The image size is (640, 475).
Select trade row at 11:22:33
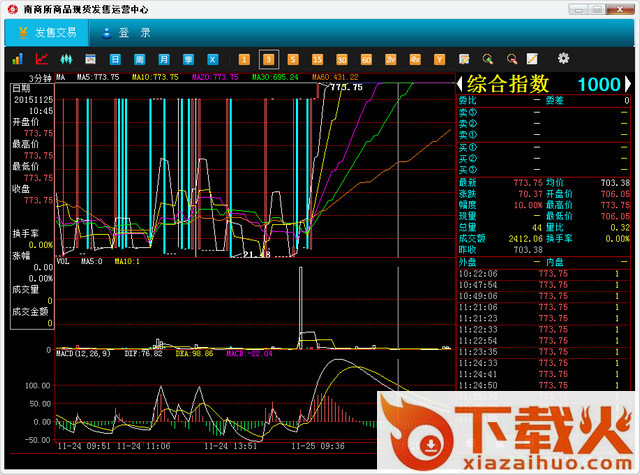(544, 330)
